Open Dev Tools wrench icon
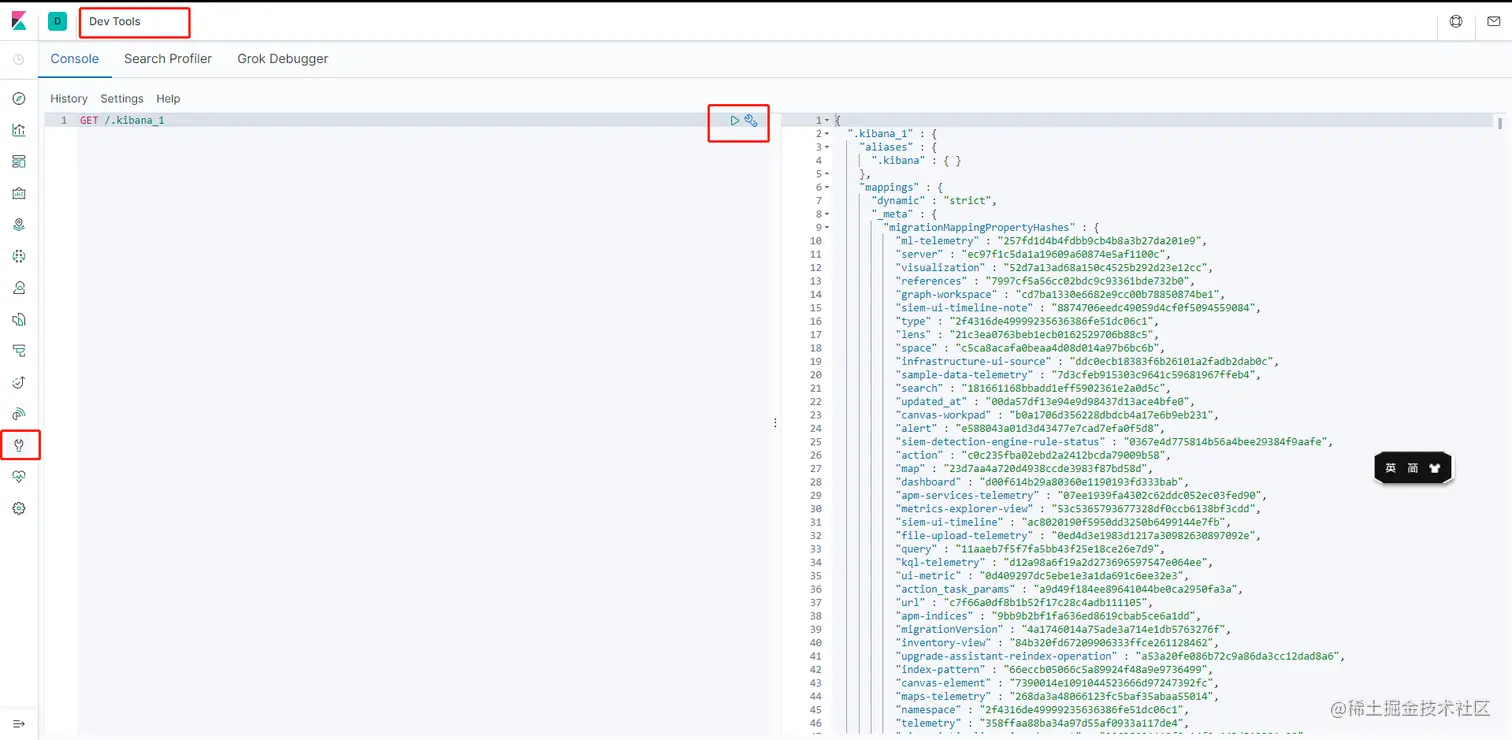The height and width of the screenshot is (740, 1512). point(18,445)
